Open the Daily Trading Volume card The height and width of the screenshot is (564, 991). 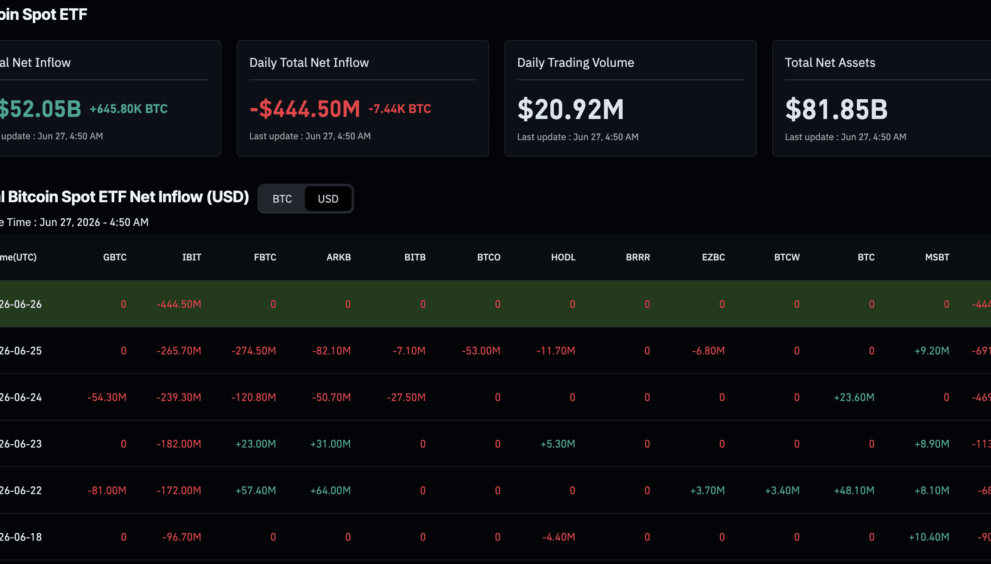(630, 98)
